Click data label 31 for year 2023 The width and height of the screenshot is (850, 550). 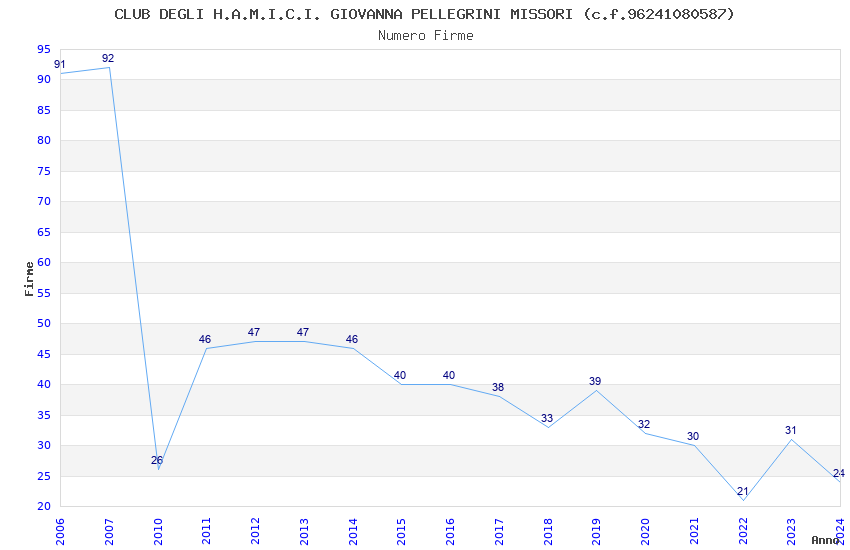click(791, 430)
